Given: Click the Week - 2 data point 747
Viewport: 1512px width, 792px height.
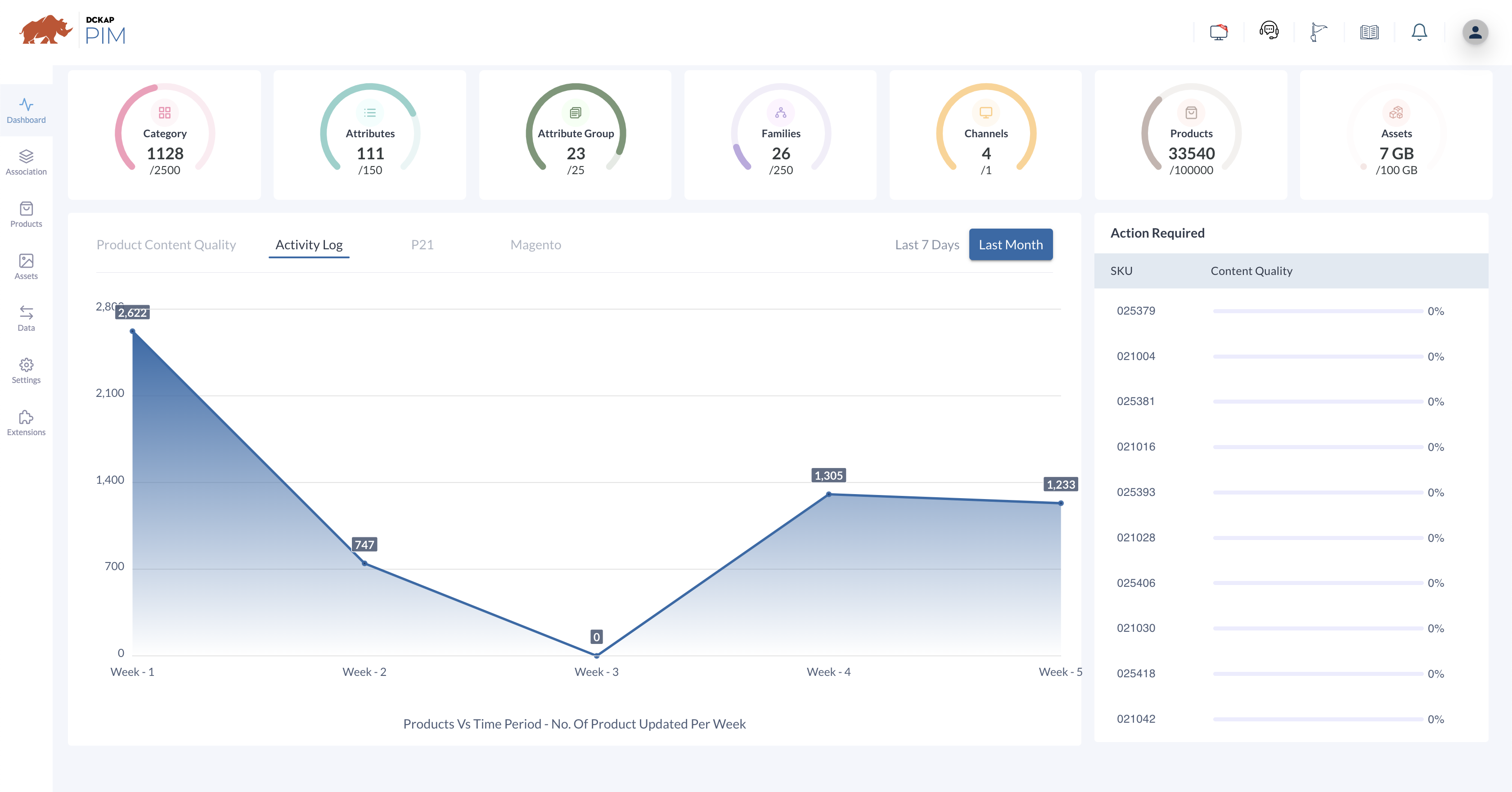Looking at the screenshot, I should [364, 563].
